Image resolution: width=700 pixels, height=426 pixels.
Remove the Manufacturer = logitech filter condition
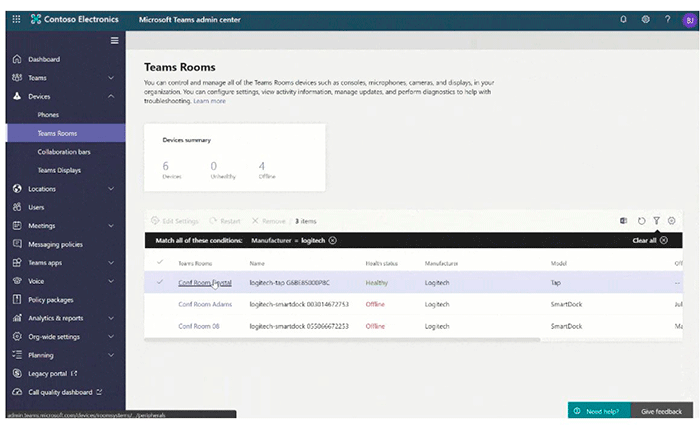coord(333,240)
